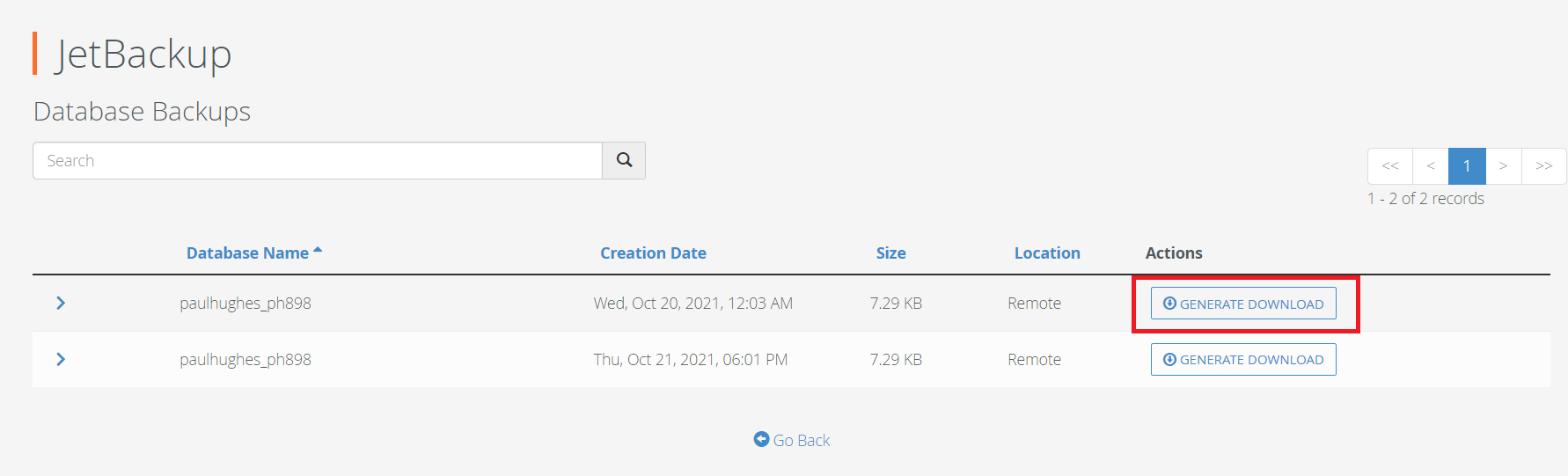
Task: Select page 1 in pagination
Action: pos(1467,166)
